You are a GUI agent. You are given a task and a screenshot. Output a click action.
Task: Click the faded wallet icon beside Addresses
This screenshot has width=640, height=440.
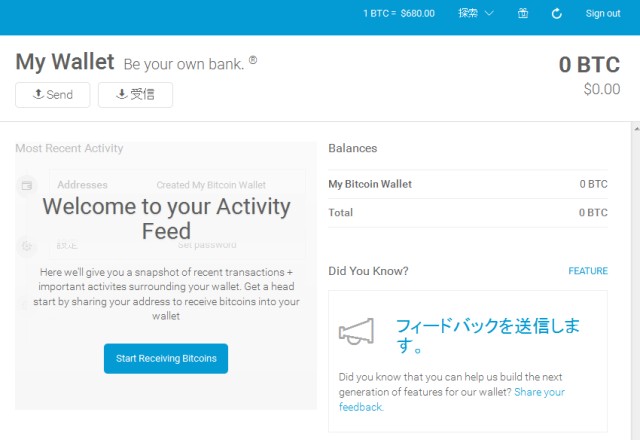(27, 185)
